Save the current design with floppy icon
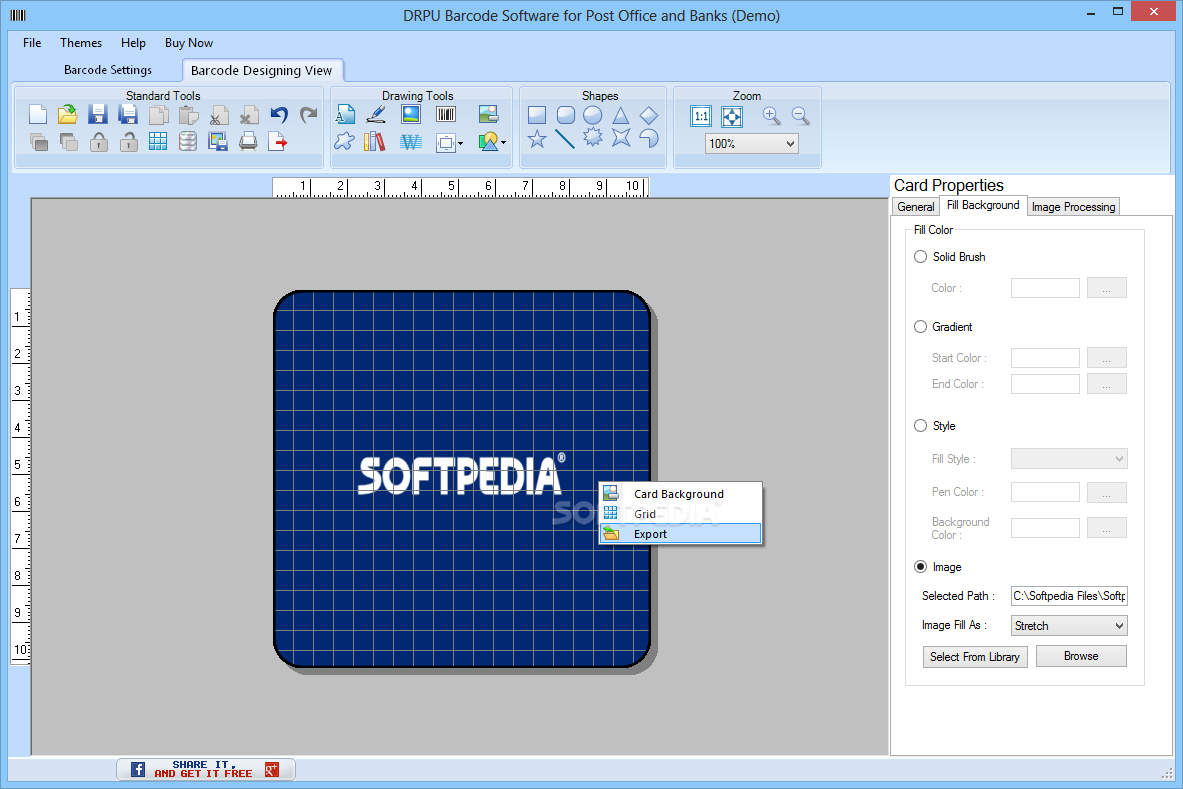 [x=97, y=115]
